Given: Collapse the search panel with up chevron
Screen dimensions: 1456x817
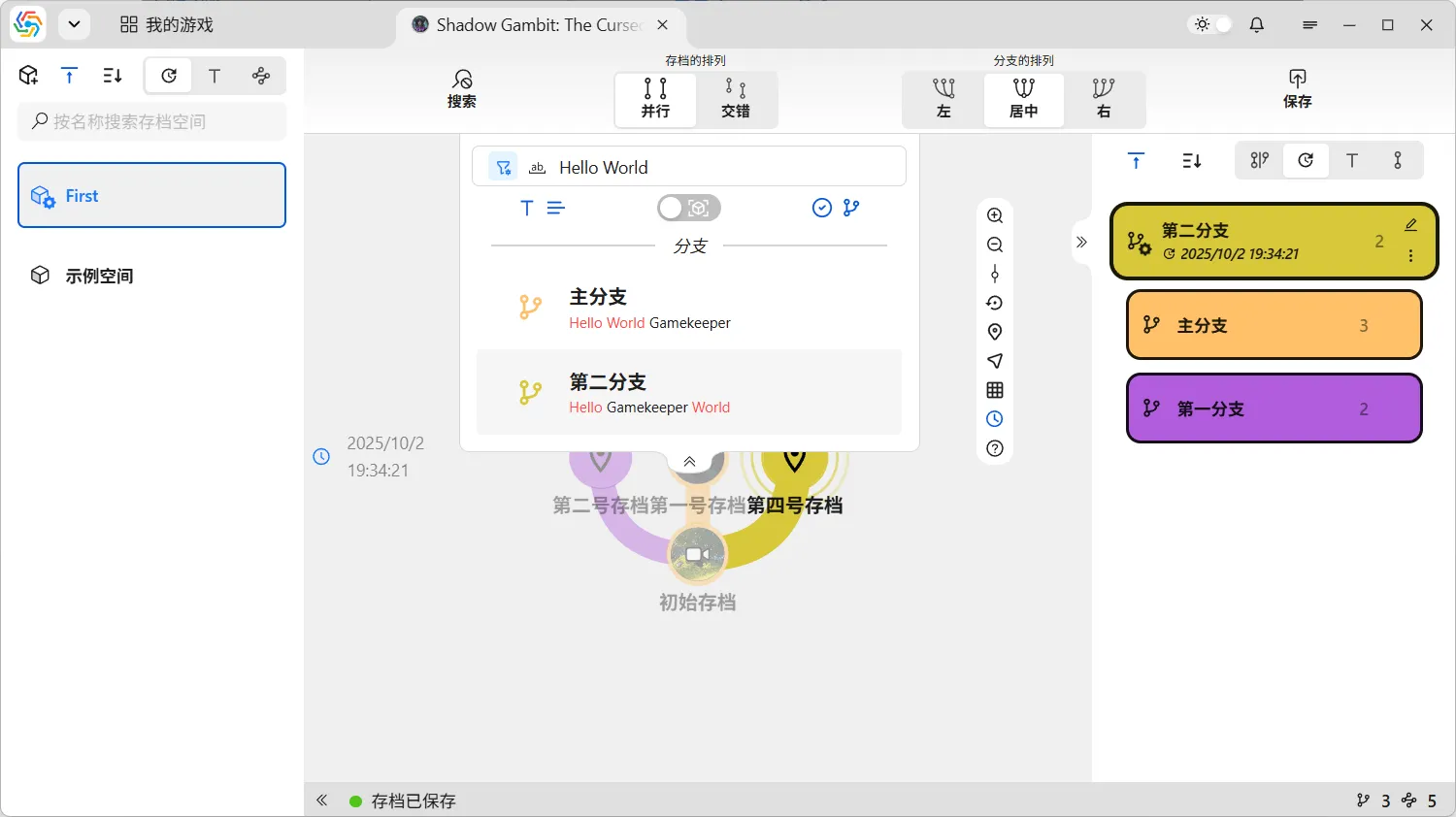Looking at the screenshot, I should tap(689, 462).
